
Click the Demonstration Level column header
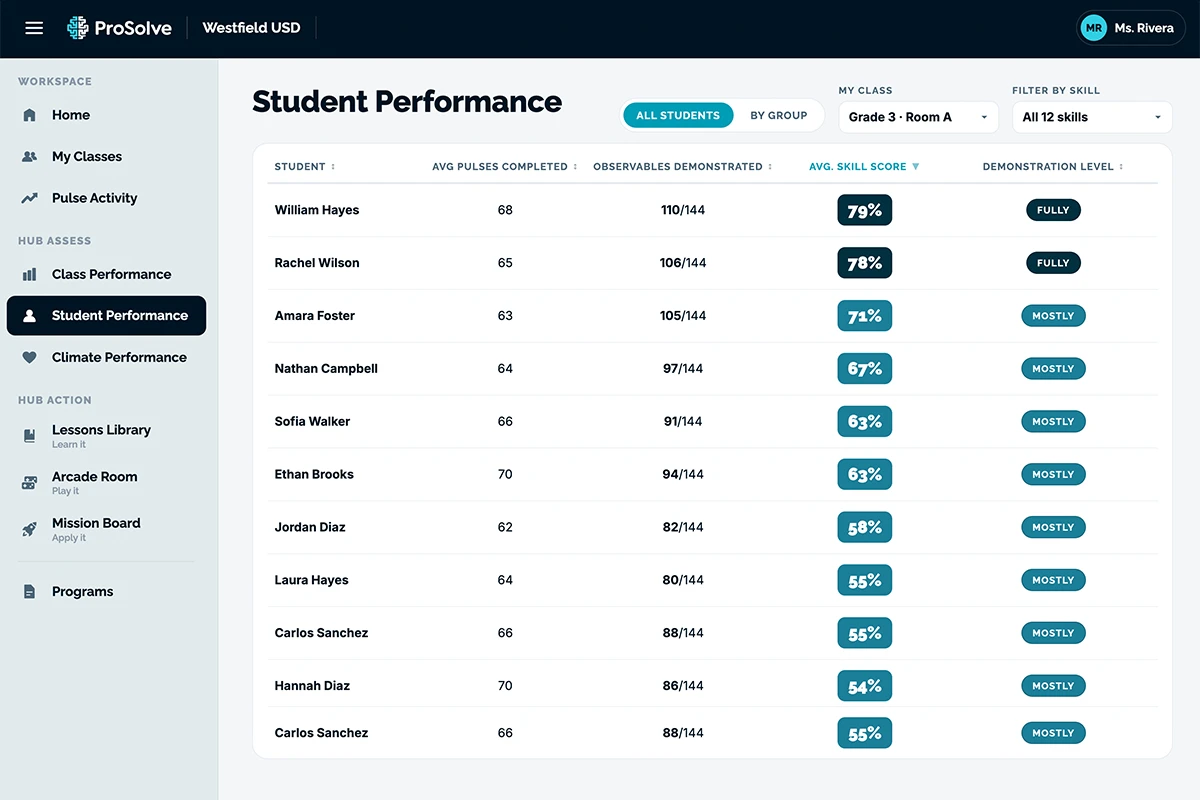click(x=1048, y=167)
